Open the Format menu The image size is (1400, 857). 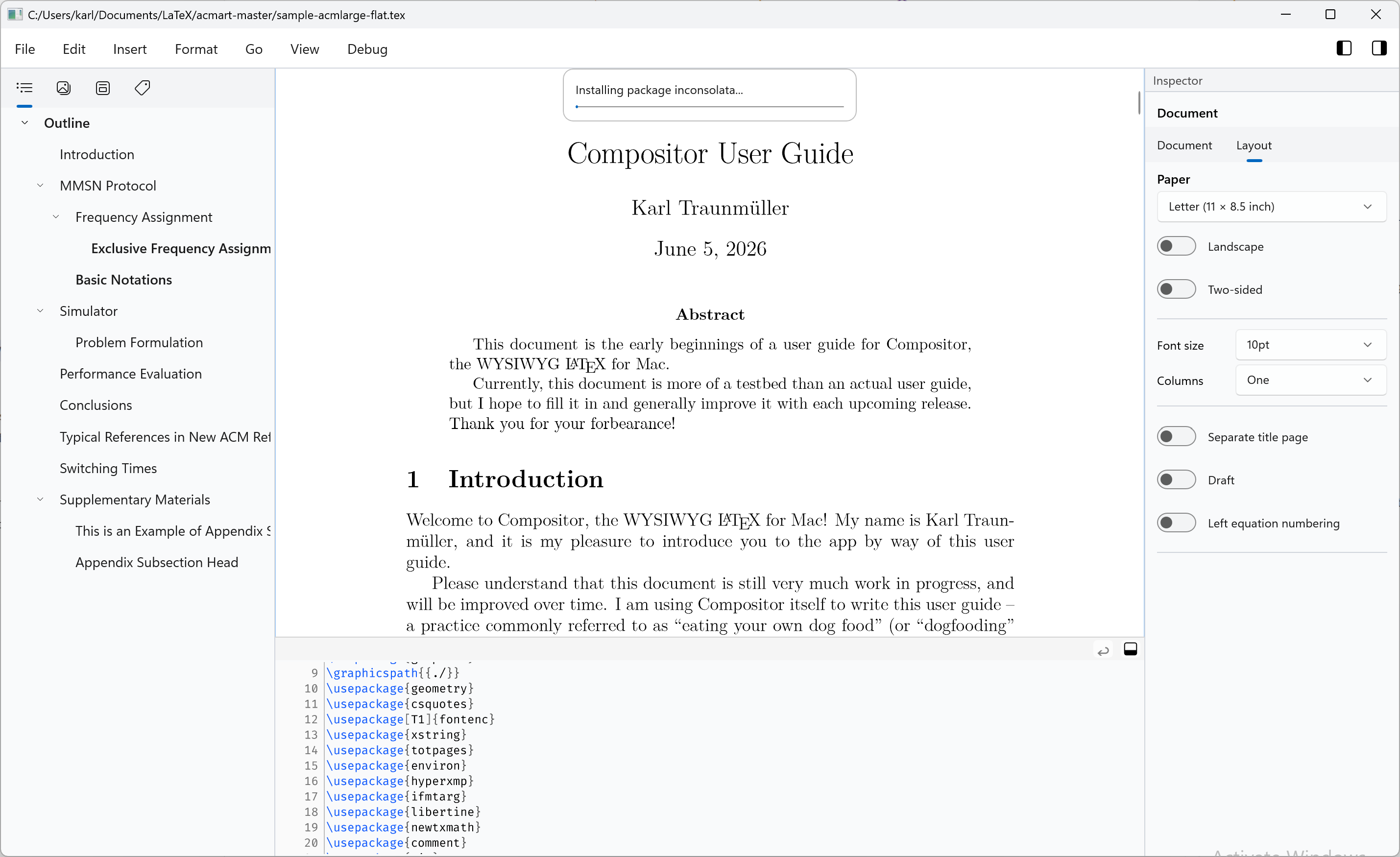point(196,49)
